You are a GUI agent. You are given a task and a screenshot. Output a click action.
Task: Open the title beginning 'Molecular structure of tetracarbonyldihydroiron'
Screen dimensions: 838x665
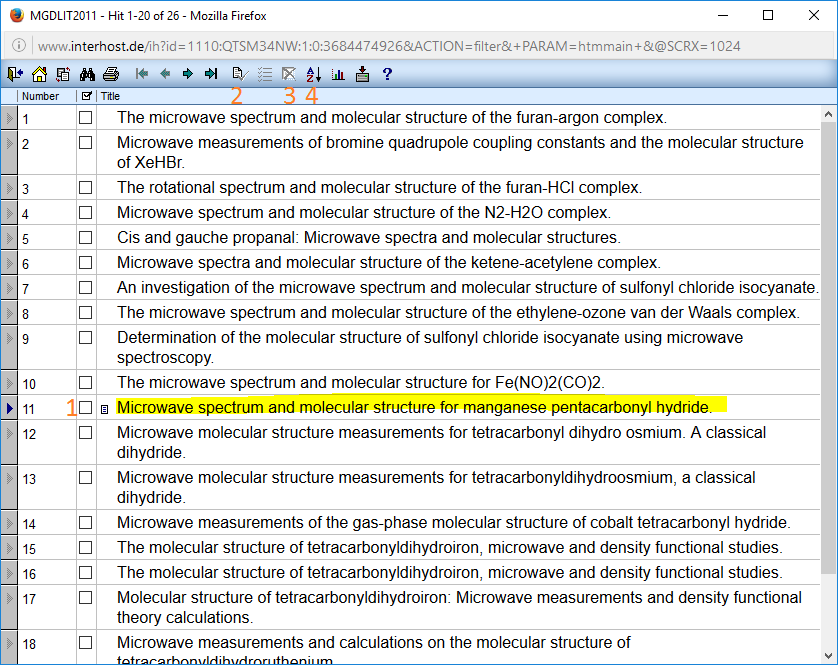pos(459,607)
